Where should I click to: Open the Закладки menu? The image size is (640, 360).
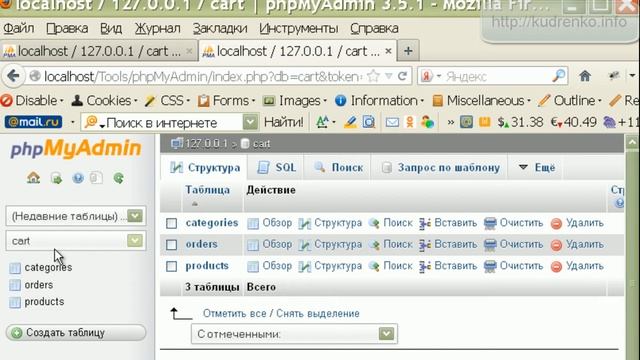pos(220,29)
